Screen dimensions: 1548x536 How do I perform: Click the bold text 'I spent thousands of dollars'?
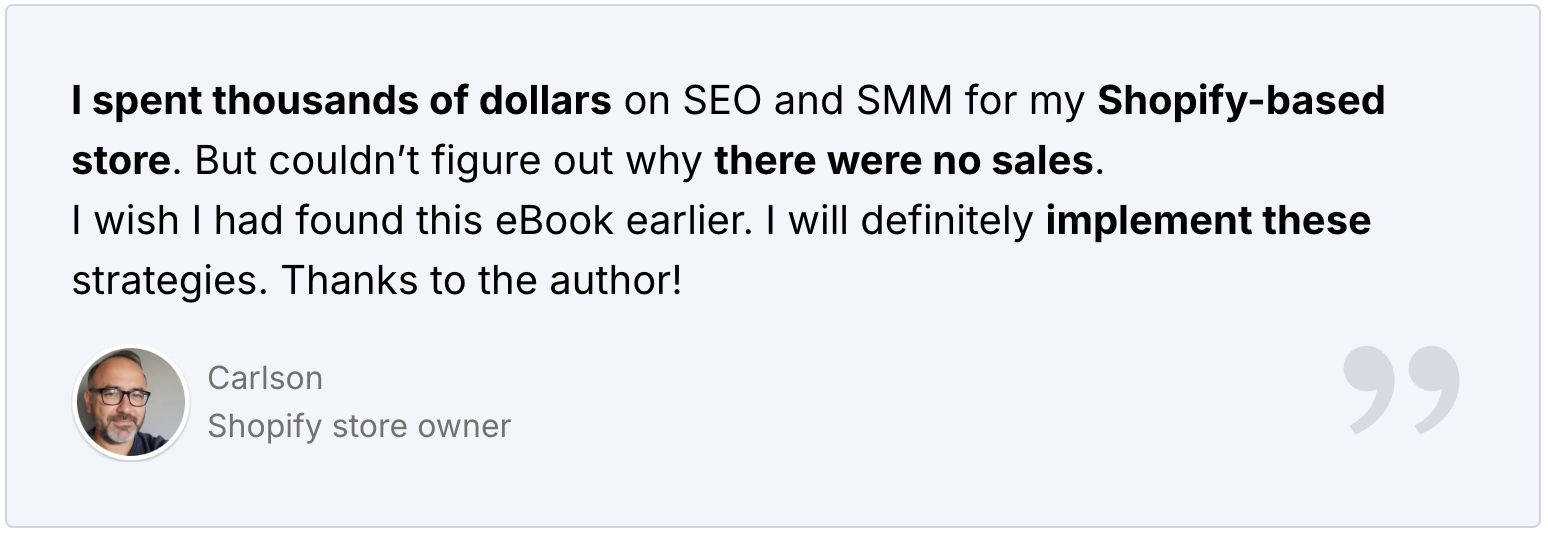[x=341, y=101]
